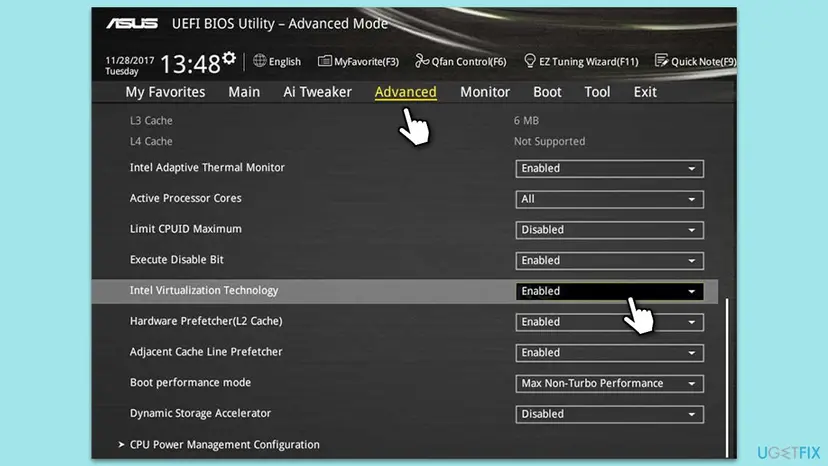Open Hardware Prefetcher(L2 Cache) dropdown
828x466 pixels.
click(x=609, y=322)
